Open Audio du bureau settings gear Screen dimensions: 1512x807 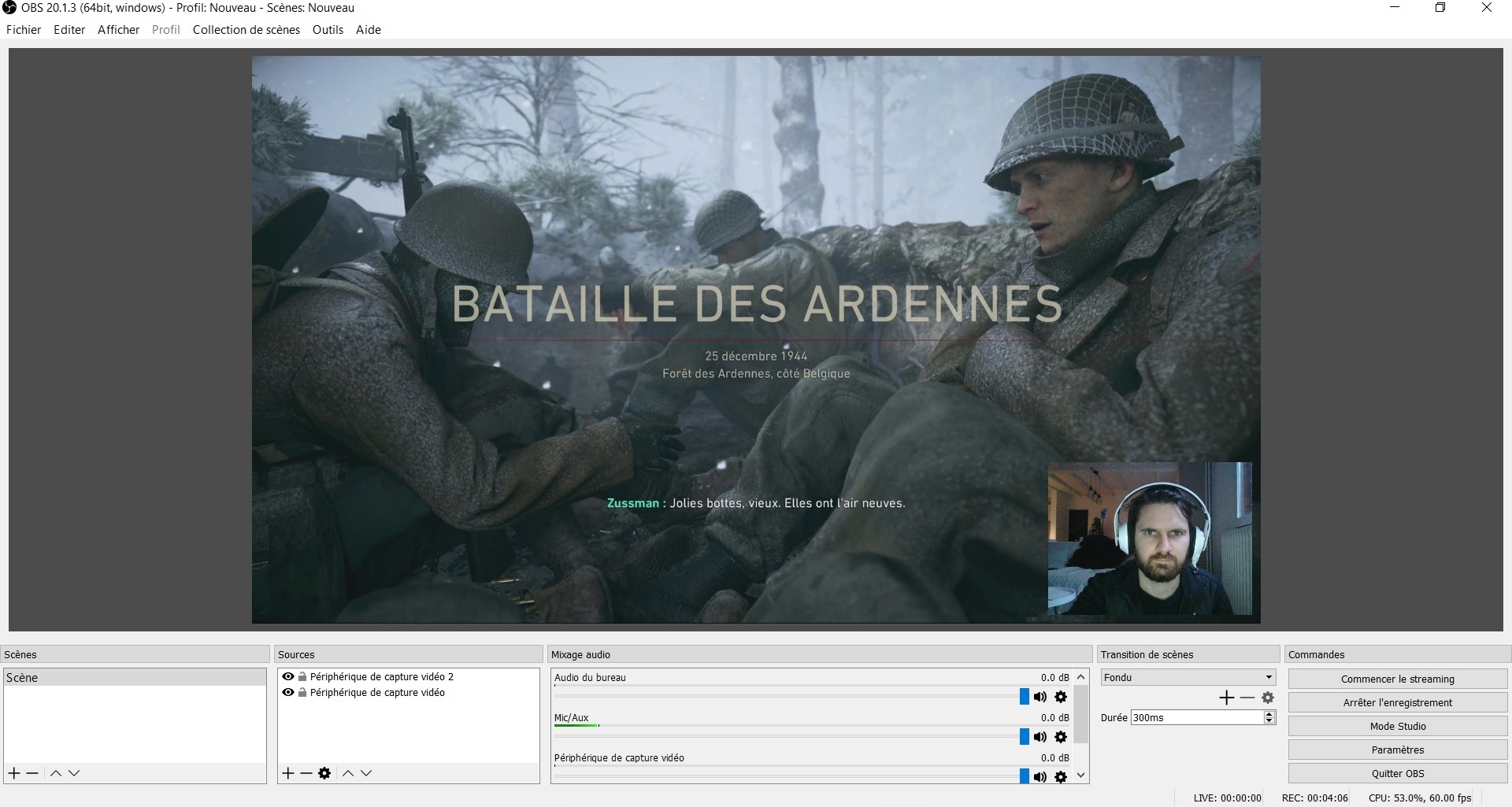coord(1061,697)
